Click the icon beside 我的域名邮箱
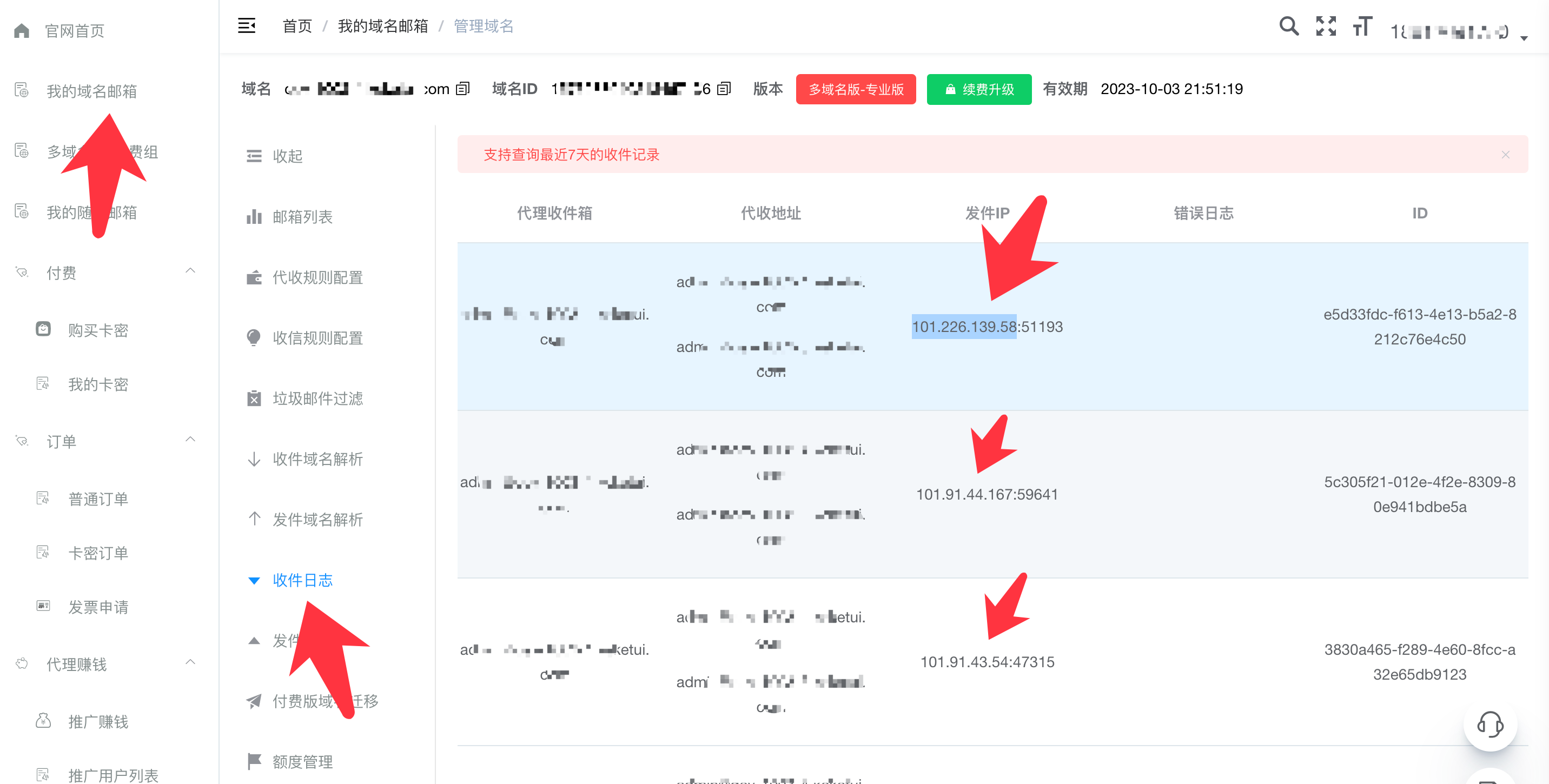Image resolution: width=1549 pixels, height=784 pixels. click(22, 90)
